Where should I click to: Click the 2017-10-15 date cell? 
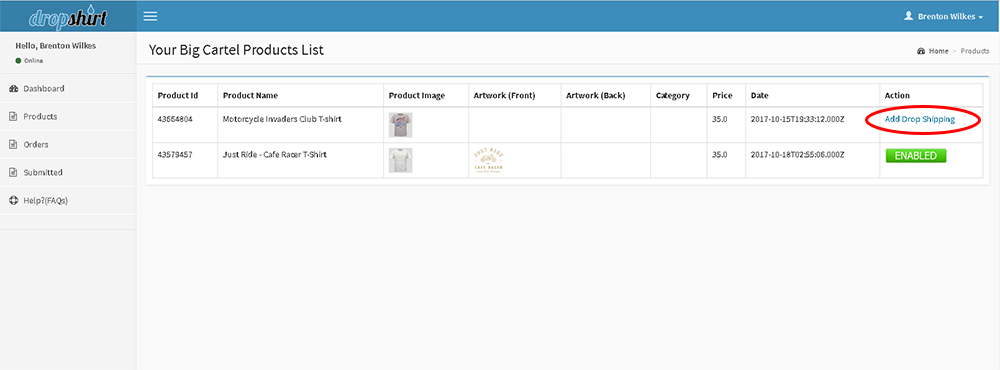[x=798, y=119]
